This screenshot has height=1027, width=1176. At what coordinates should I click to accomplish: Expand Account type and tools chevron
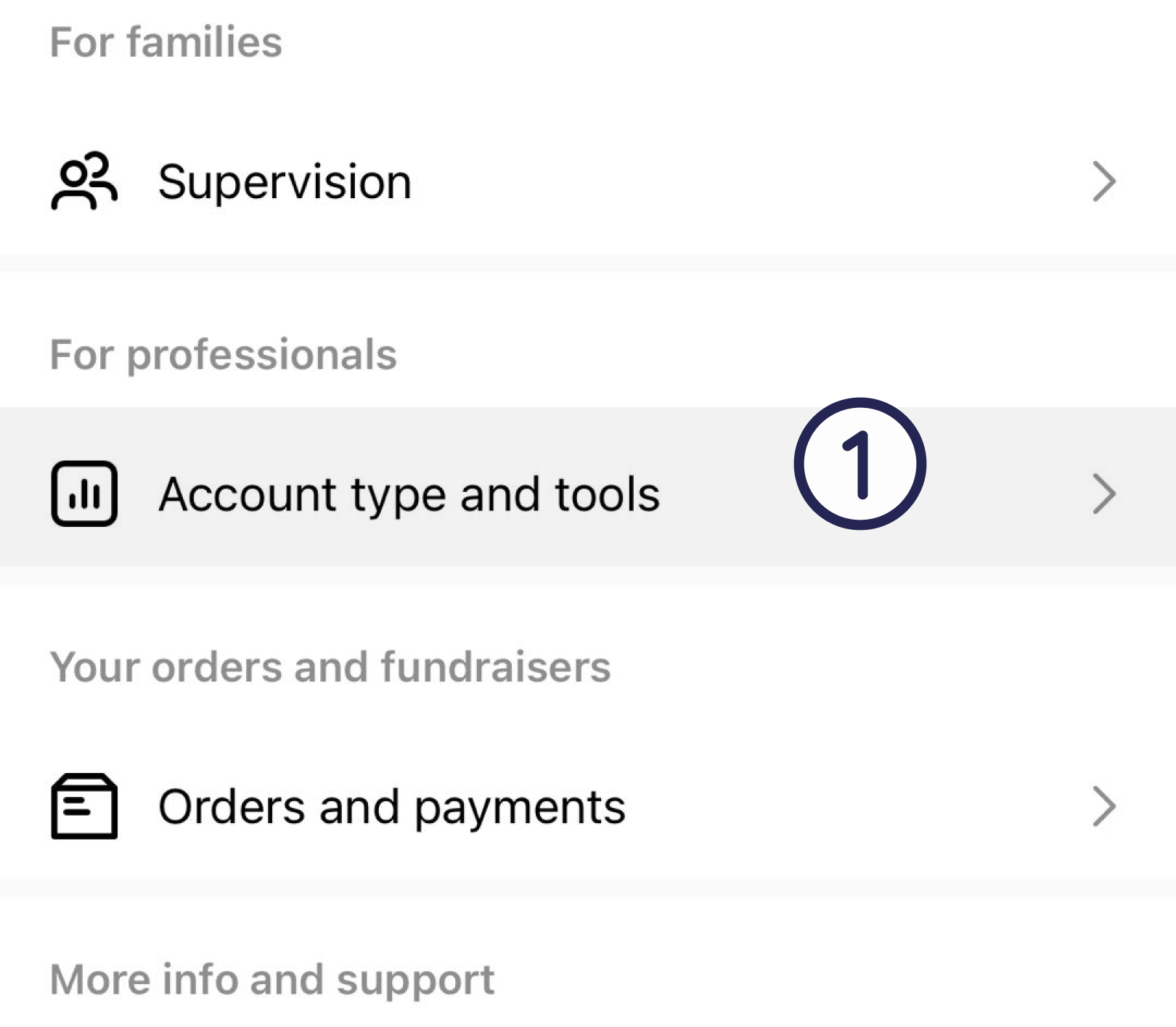1104,494
